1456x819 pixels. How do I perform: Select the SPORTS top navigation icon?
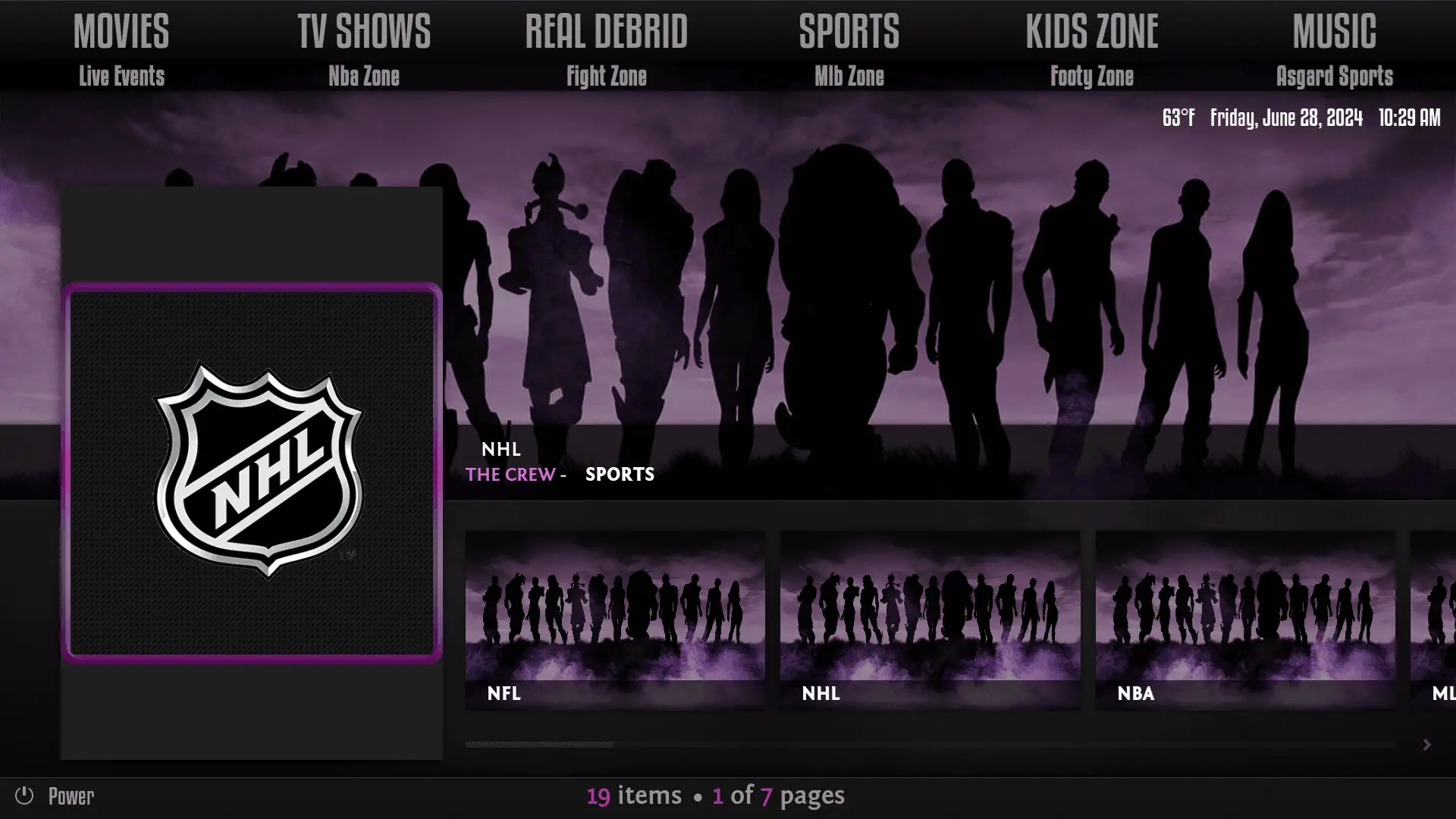[x=848, y=32]
